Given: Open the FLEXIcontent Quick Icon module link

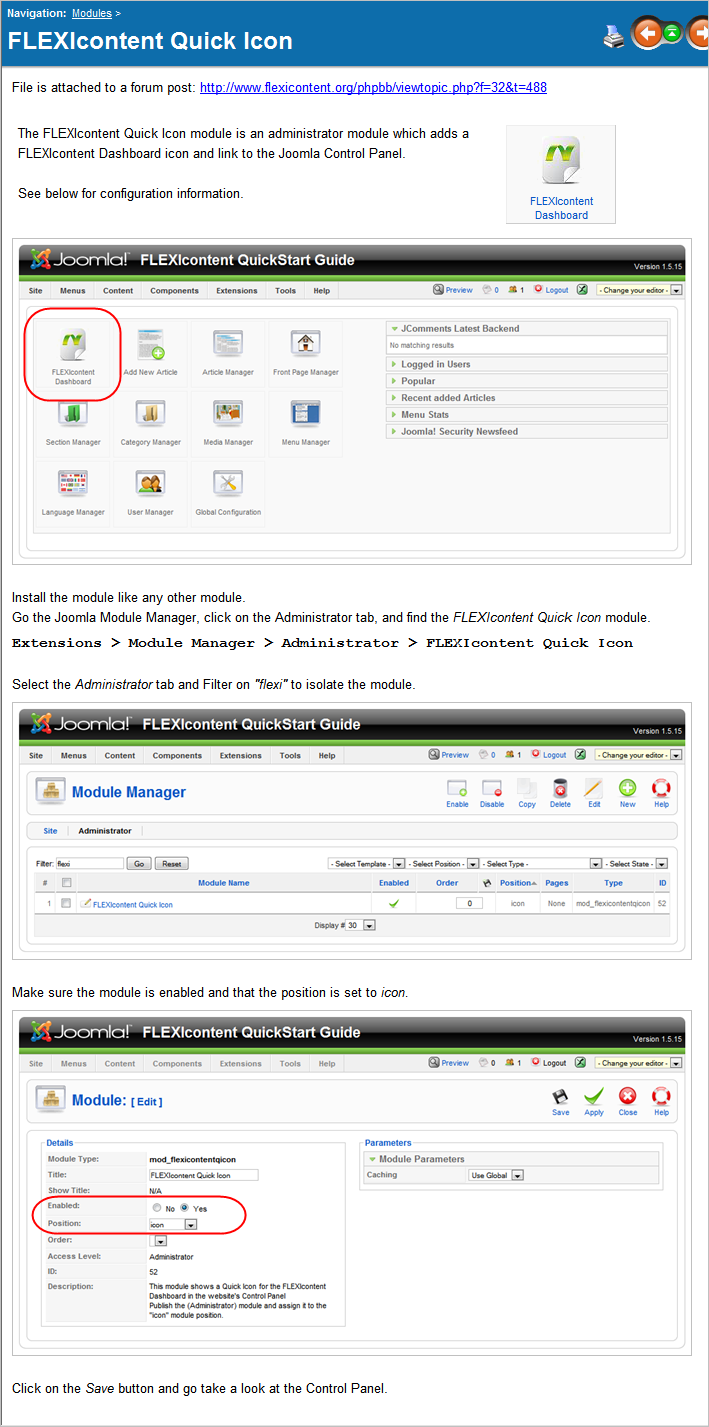Looking at the screenshot, I should pyautogui.click(x=132, y=904).
